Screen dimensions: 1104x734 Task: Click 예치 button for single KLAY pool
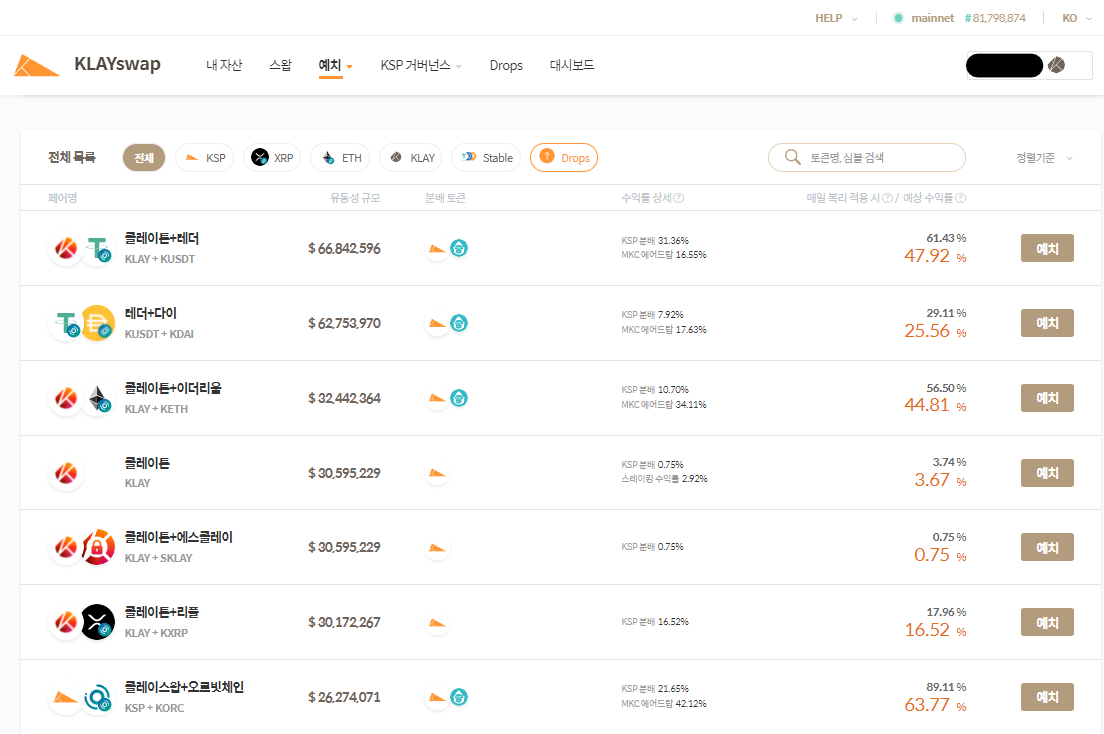(x=1047, y=473)
